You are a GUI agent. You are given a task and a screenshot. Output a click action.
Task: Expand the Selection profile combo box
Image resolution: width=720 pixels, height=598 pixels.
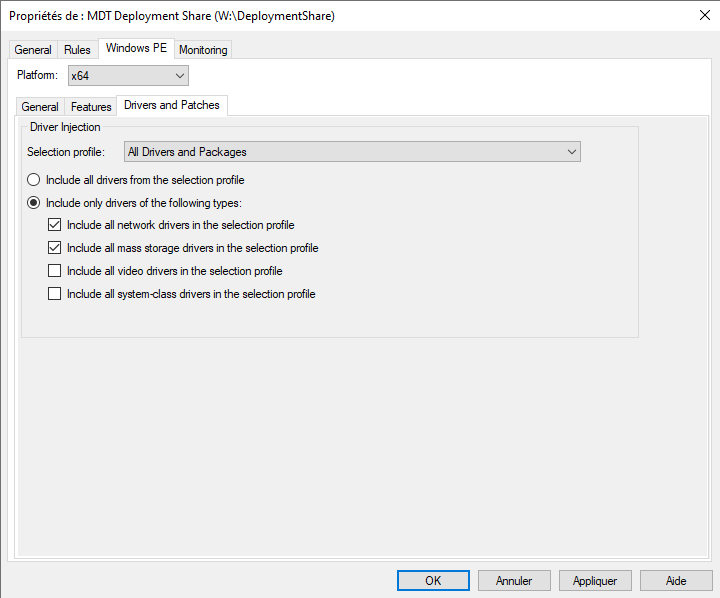[352, 152]
